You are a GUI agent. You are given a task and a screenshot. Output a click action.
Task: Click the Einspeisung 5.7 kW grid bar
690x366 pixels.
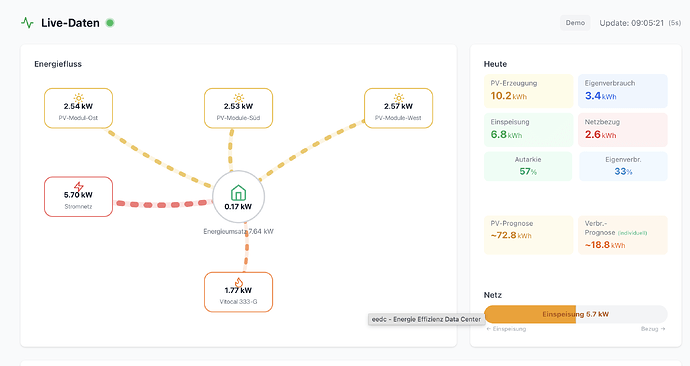click(x=576, y=315)
